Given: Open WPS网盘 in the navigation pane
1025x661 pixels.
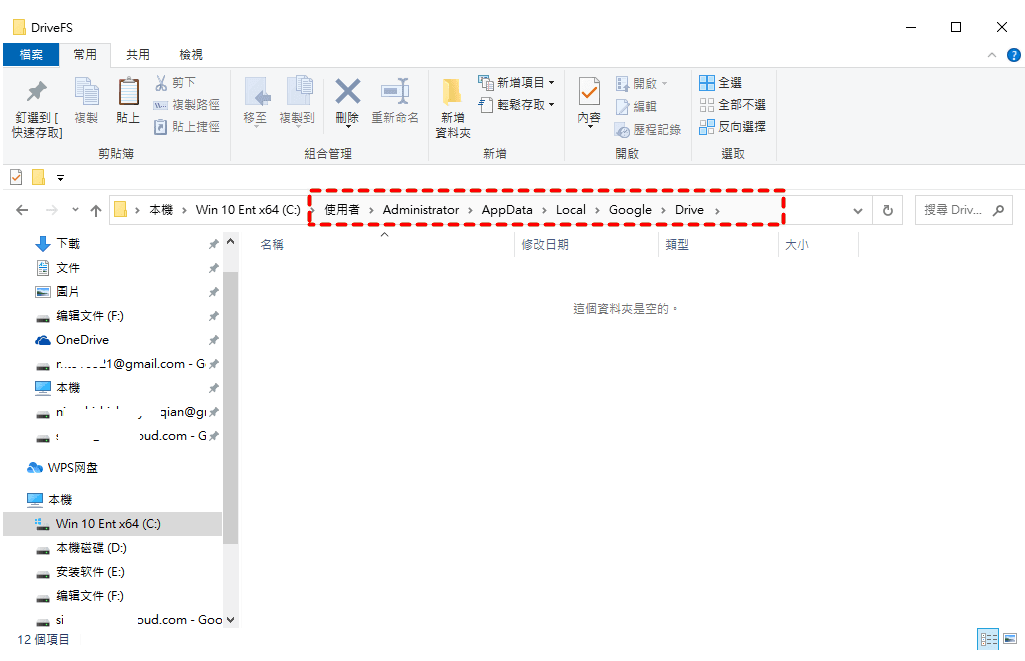Looking at the screenshot, I should coord(72,467).
